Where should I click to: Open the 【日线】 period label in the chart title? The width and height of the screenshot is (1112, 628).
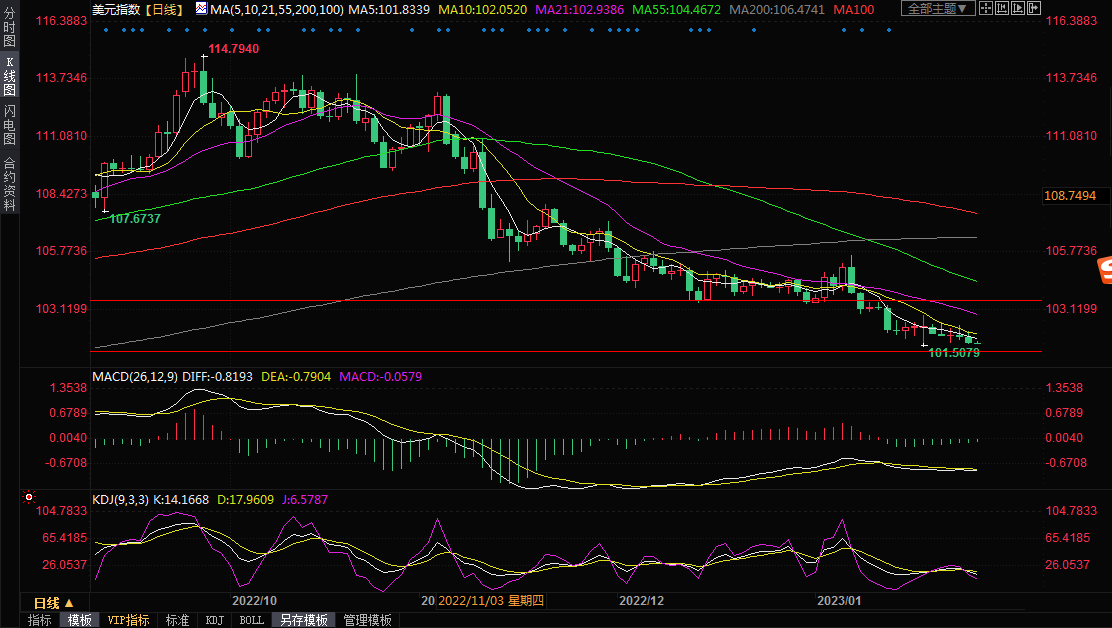tap(162, 9)
